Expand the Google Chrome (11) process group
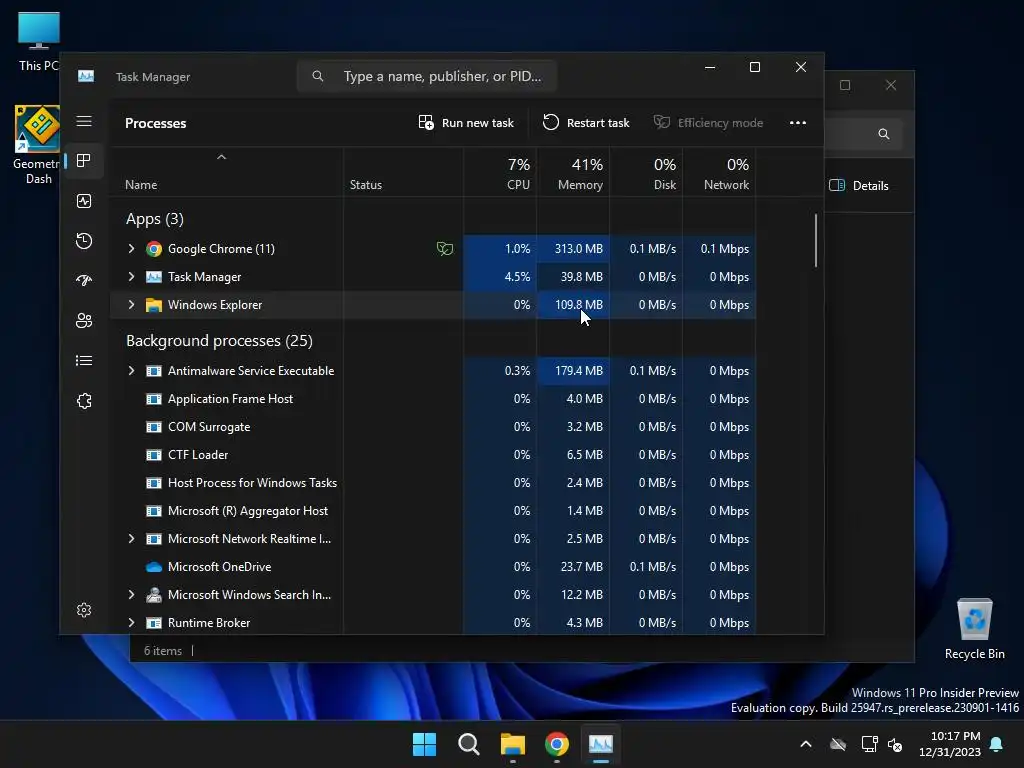This screenshot has width=1024, height=768. pos(131,249)
